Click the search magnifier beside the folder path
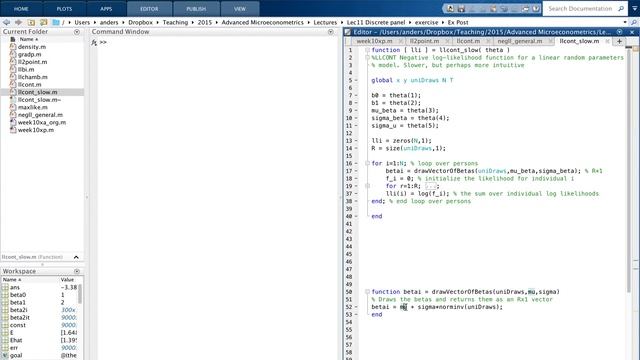This screenshot has height=360, width=640. (634, 22)
